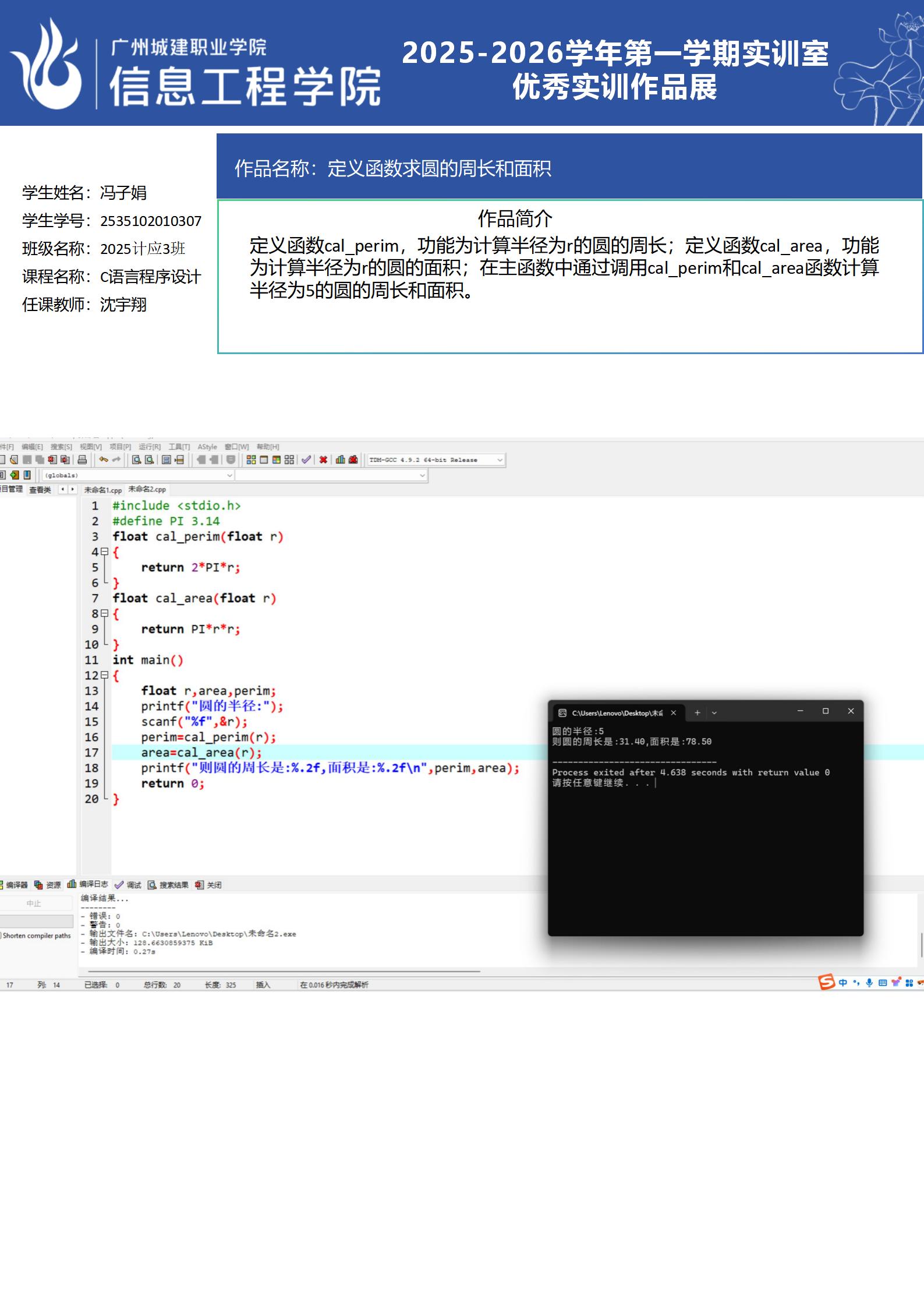The width and height of the screenshot is (924, 1307).
Task: Click the 关闭 button in bottom panel
Action: 208,885
